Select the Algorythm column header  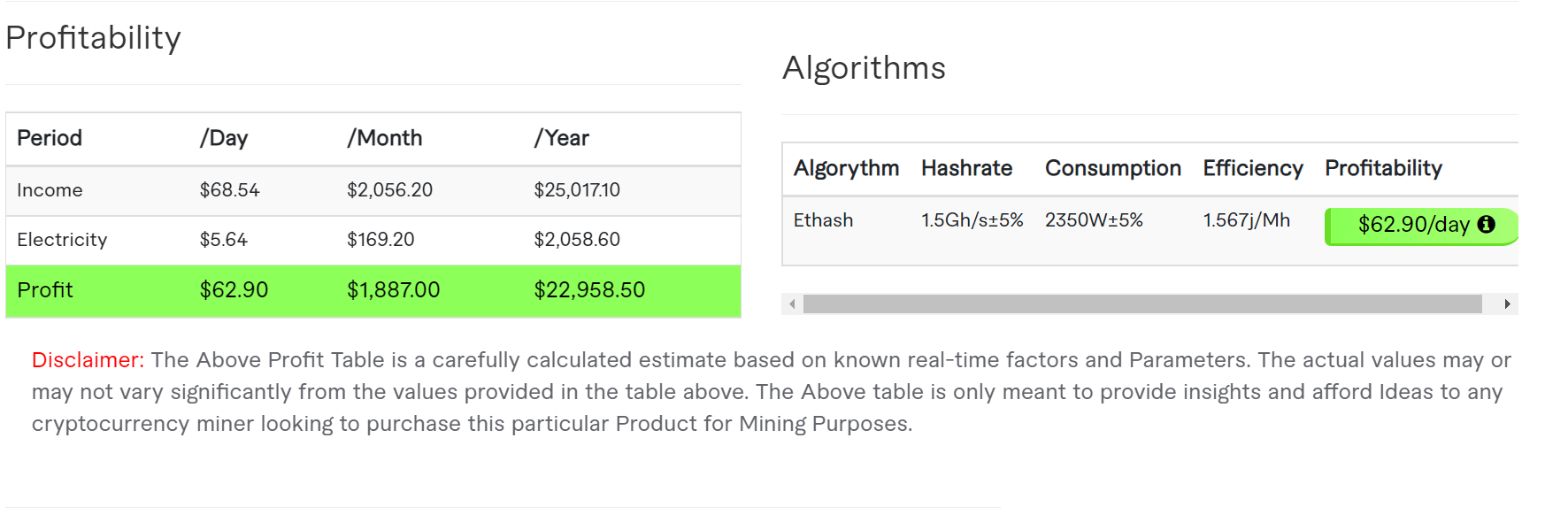pyautogui.click(x=846, y=168)
